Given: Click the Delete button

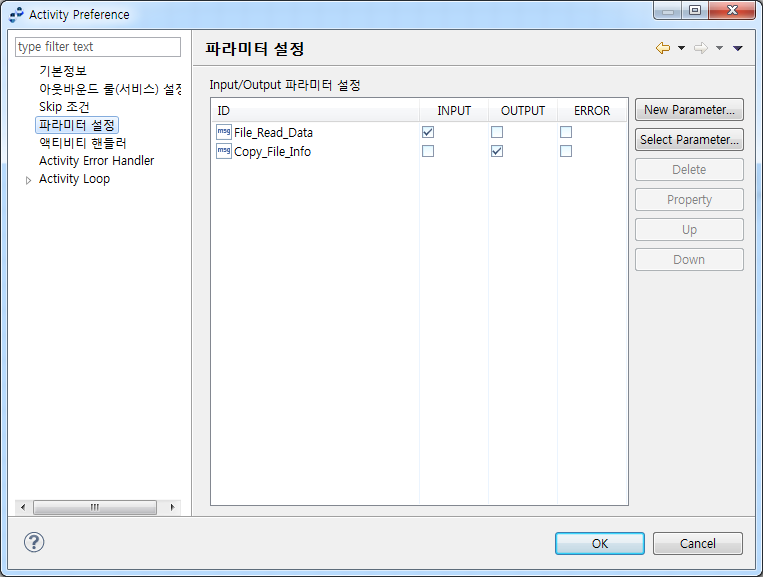Looking at the screenshot, I should (689, 170).
